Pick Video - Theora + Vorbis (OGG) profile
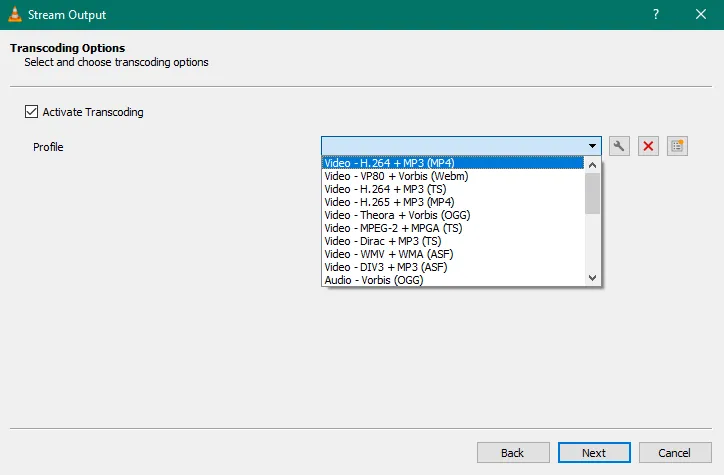This screenshot has width=724, height=475. [453, 215]
